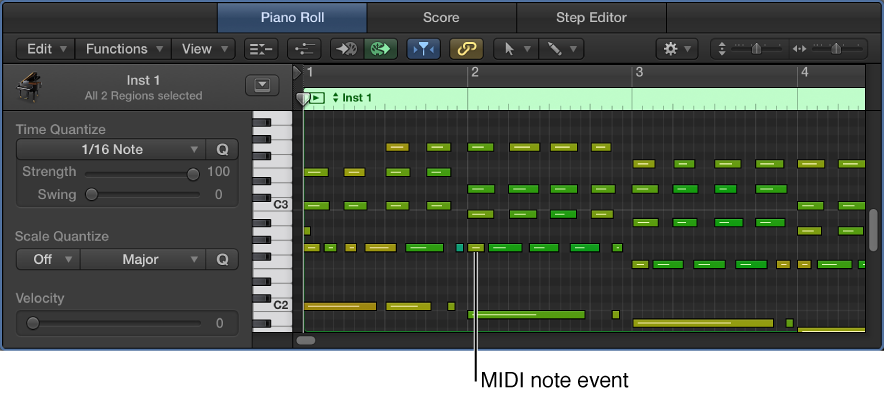Open the Step Editor tab
This screenshot has width=886, height=398.
[591, 18]
